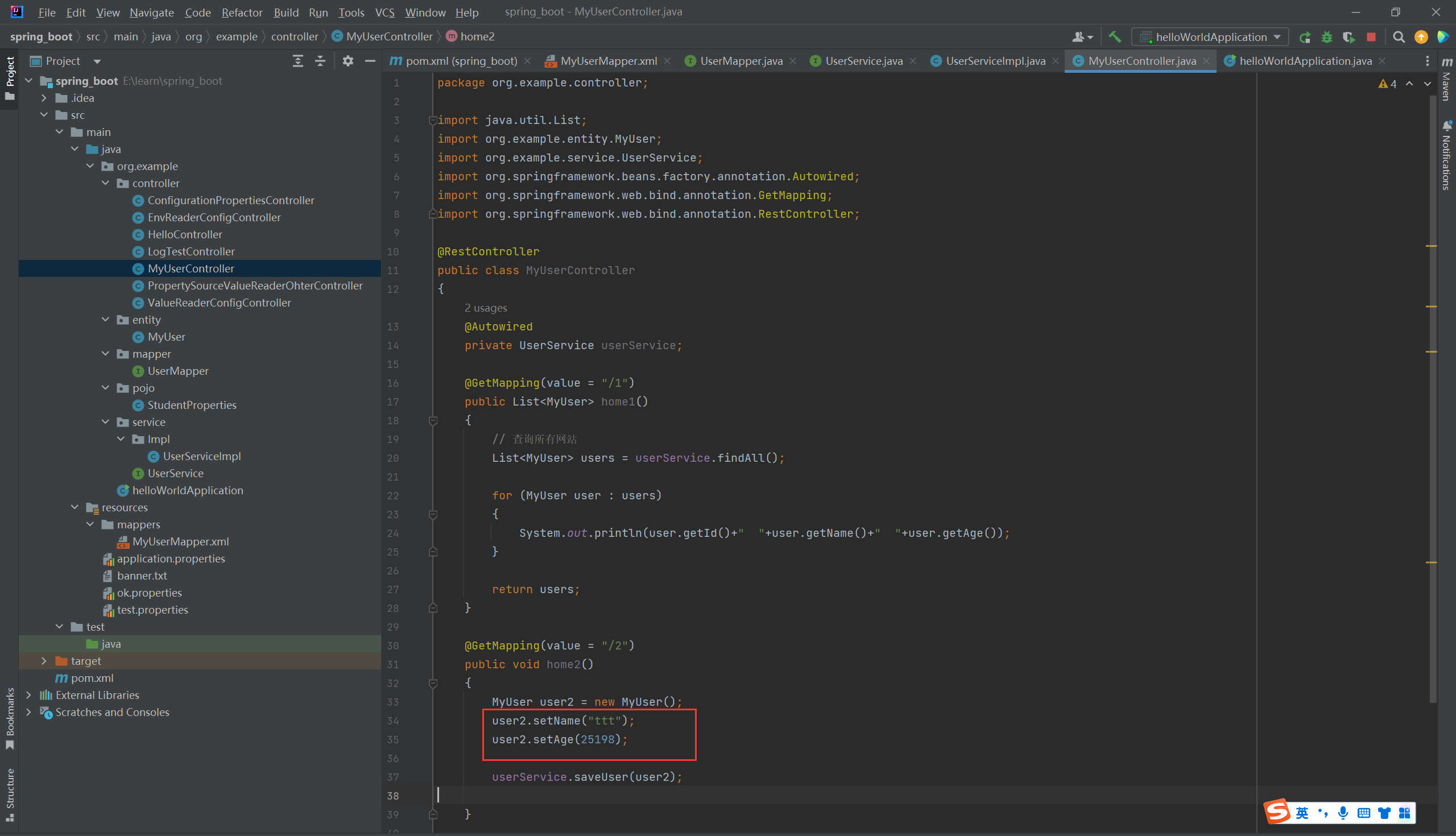Switch to UserServiceImpl.java tab
The image size is (1456, 836).
tap(994, 61)
